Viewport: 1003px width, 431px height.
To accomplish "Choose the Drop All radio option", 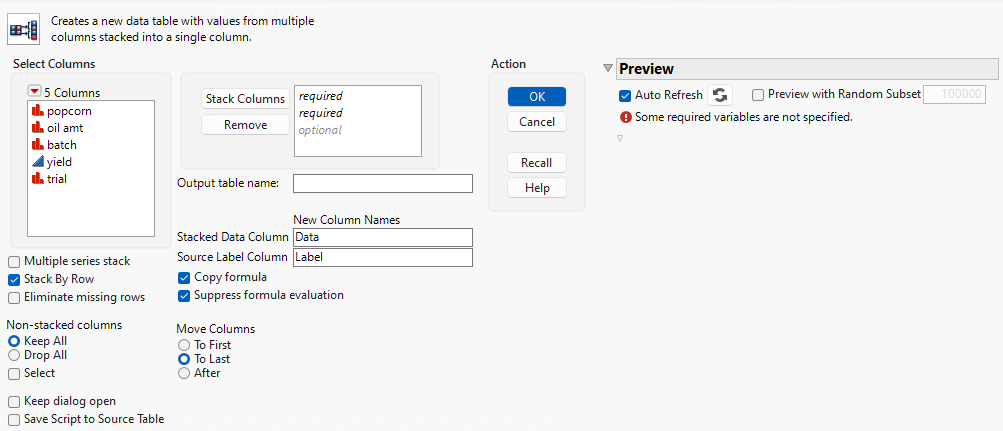I will point(15,355).
